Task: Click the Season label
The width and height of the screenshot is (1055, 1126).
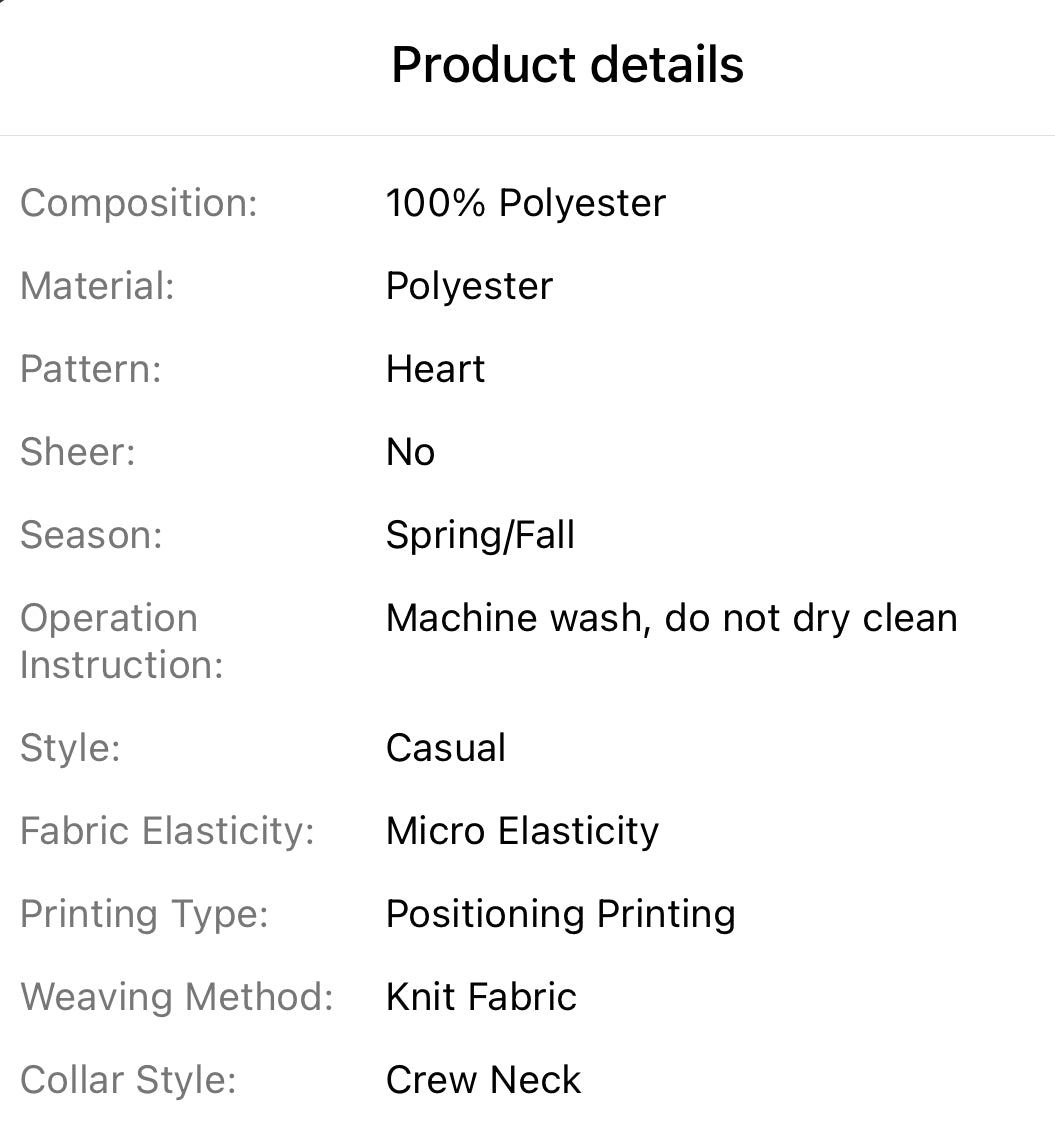Action: click(x=91, y=535)
